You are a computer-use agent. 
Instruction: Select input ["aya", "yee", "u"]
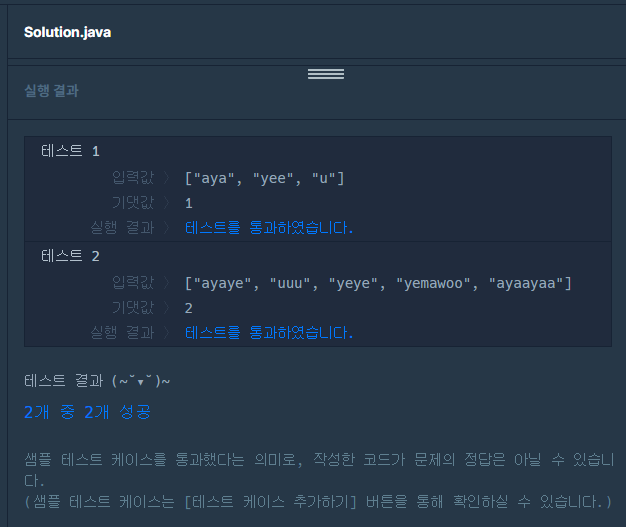[264, 178]
